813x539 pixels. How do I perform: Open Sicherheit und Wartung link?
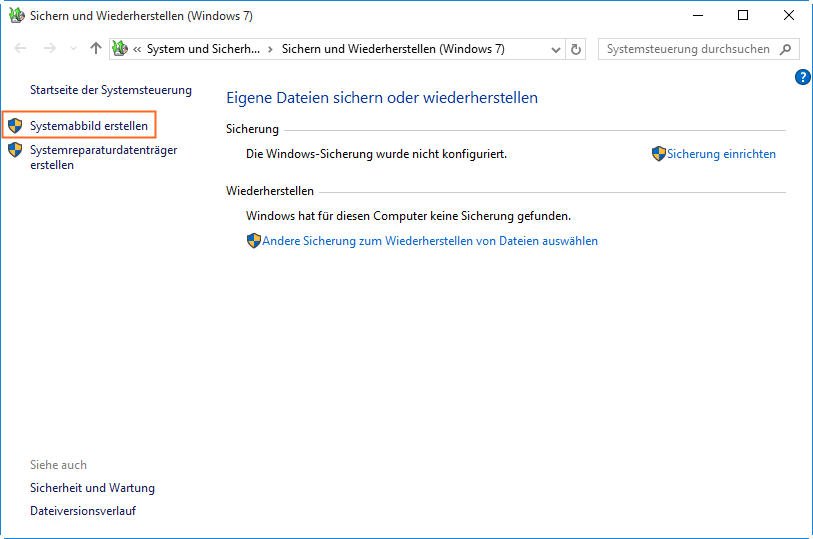(x=92, y=488)
